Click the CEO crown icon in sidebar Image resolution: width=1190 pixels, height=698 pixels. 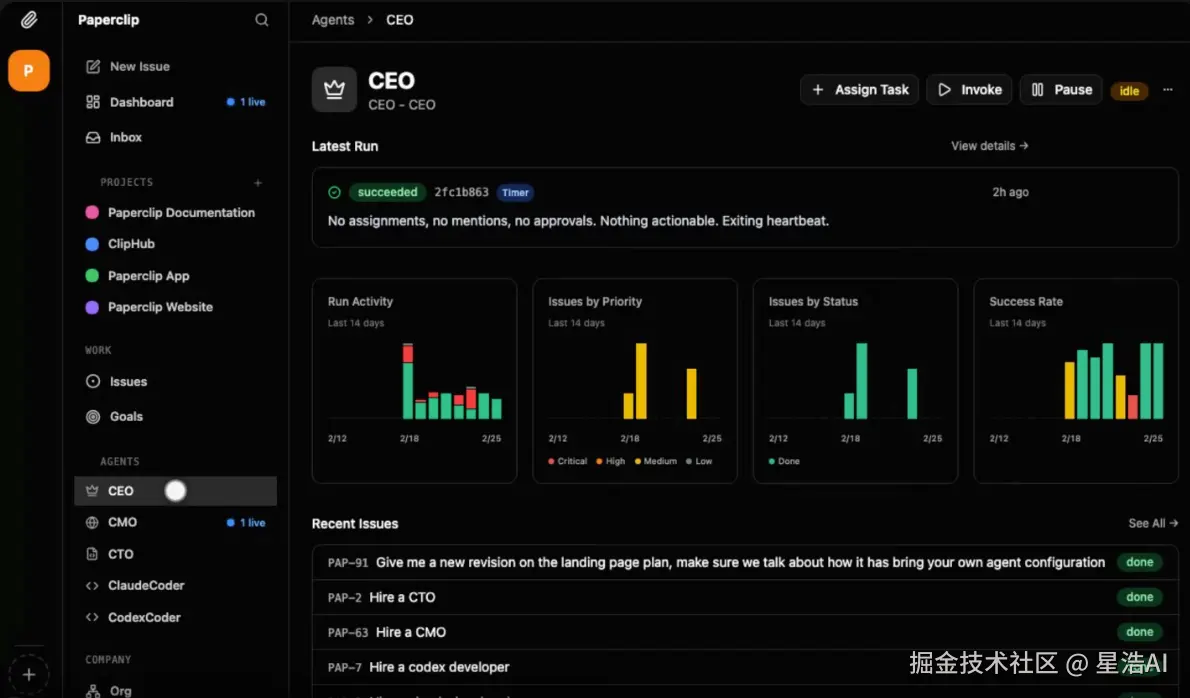point(92,491)
